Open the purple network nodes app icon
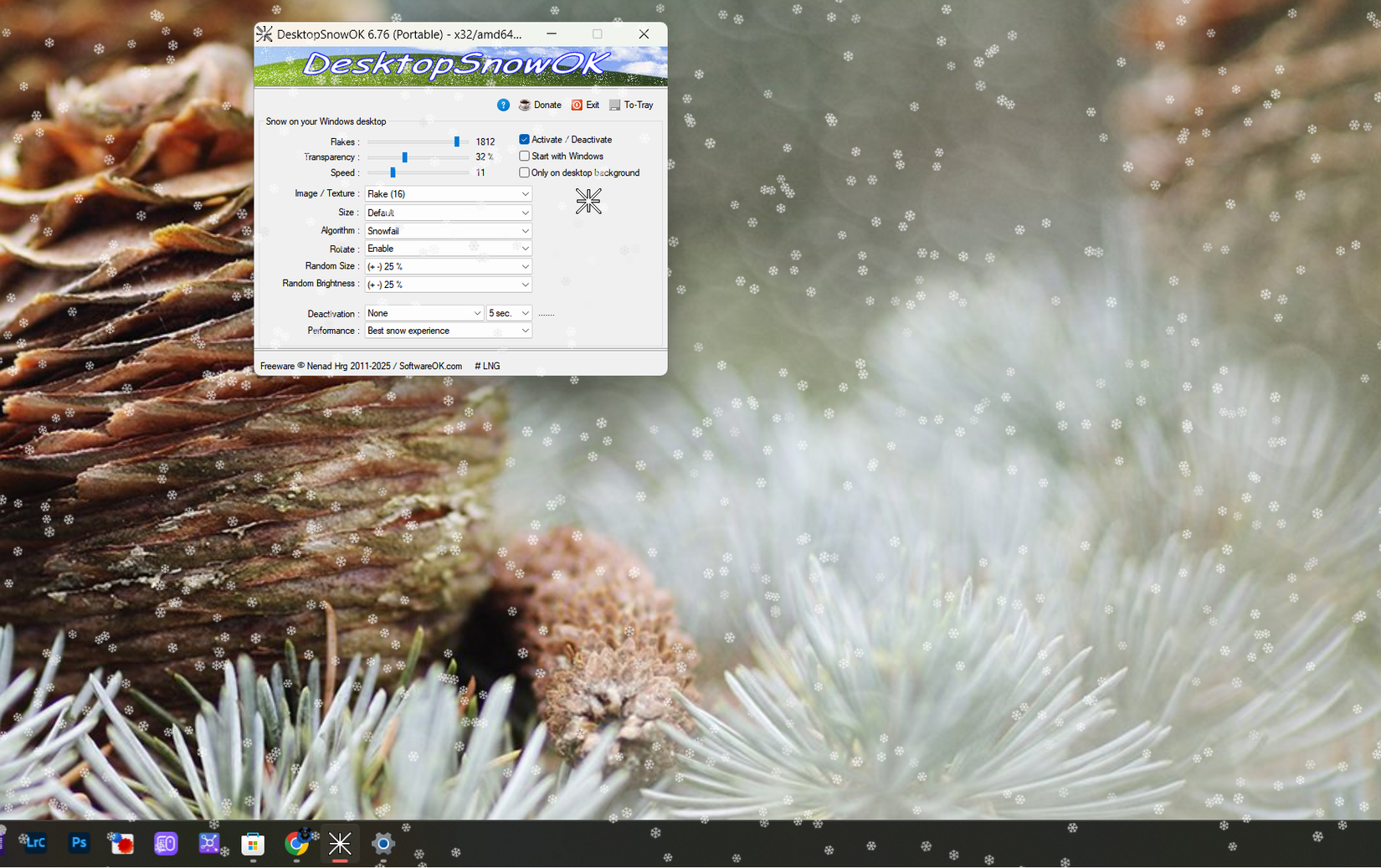The image size is (1381, 868). pyautogui.click(x=209, y=843)
